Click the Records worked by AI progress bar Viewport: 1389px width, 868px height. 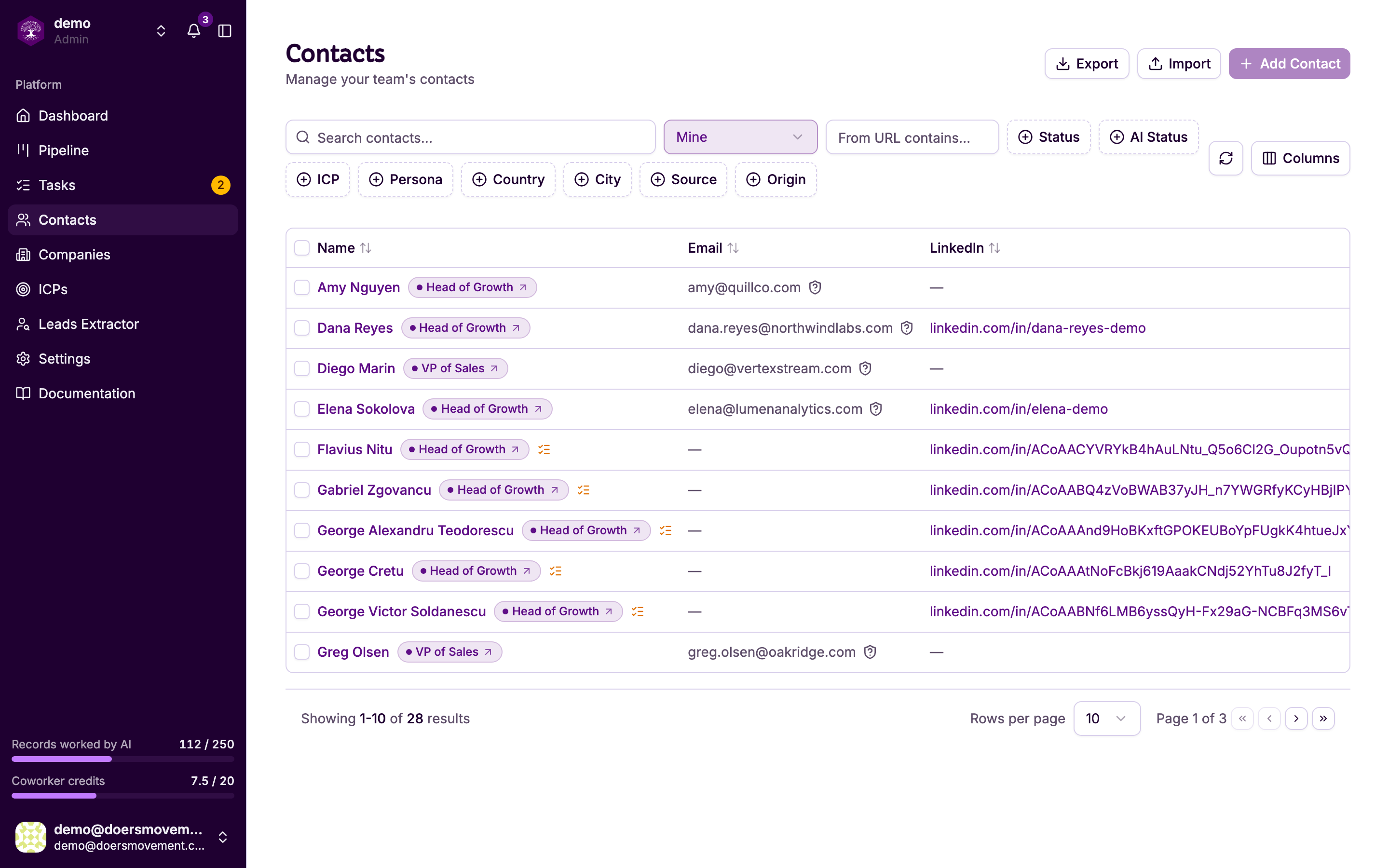pos(123,759)
